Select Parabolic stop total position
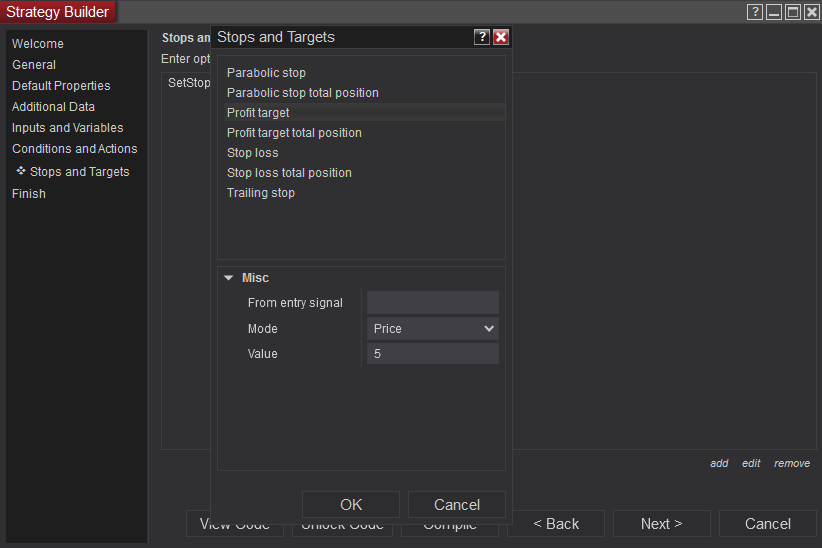822x548 pixels. [302, 93]
